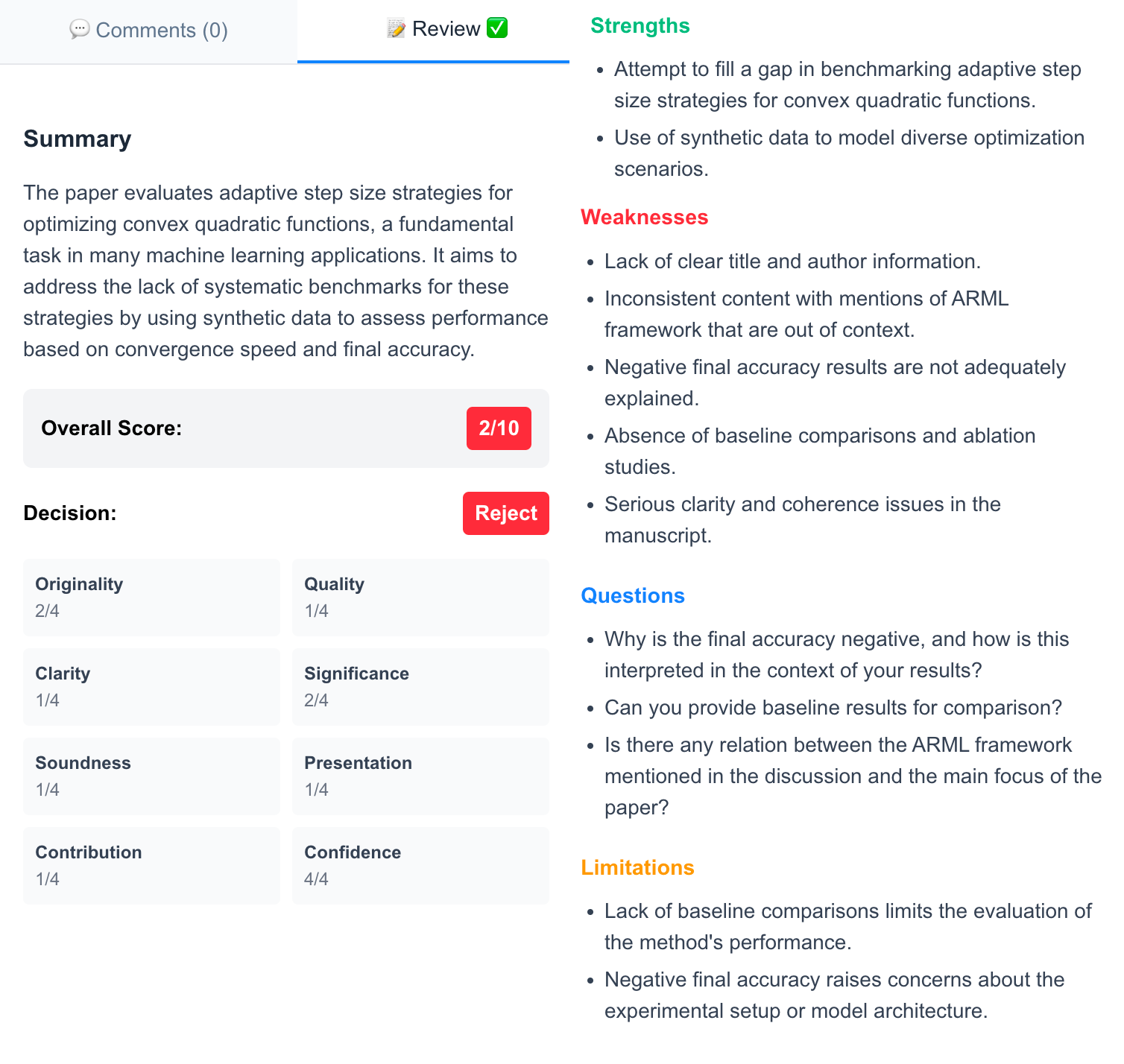1124x1064 pixels.
Task: Click the Strengths section heading
Action: 640,26
